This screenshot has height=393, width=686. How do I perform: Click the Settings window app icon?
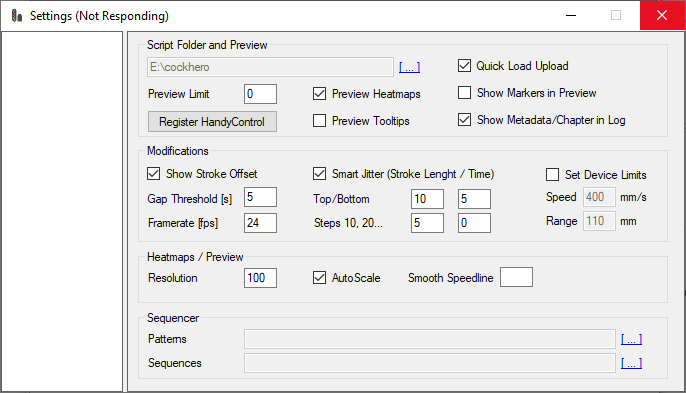[x=17, y=16]
